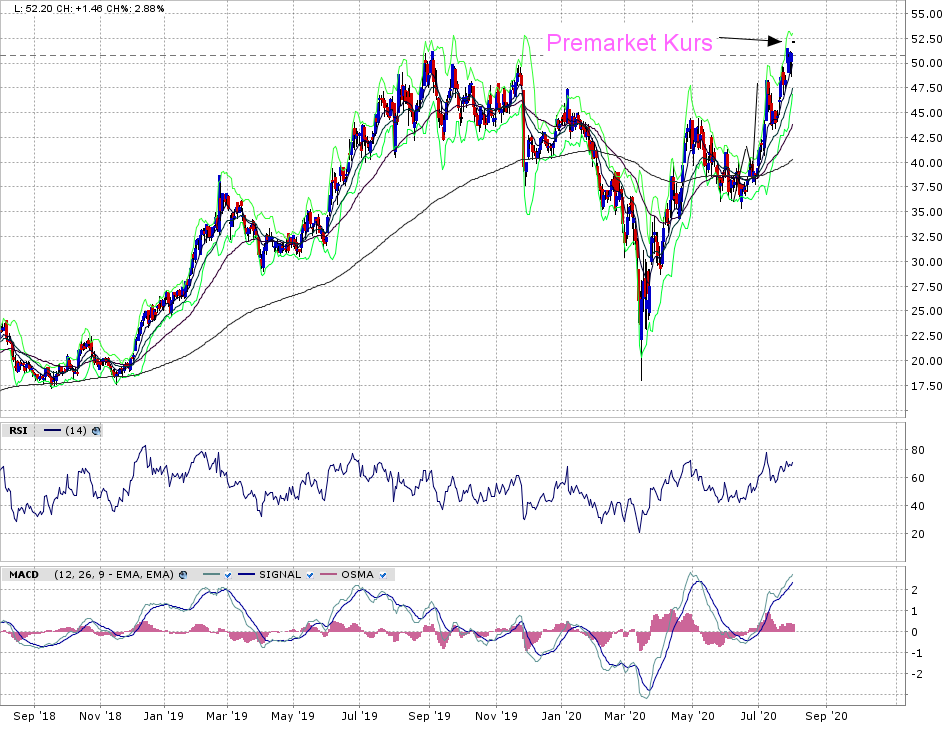The height and width of the screenshot is (730, 951).
Task: Toggle the MACD line checkbox
Action: pos(227,575)
